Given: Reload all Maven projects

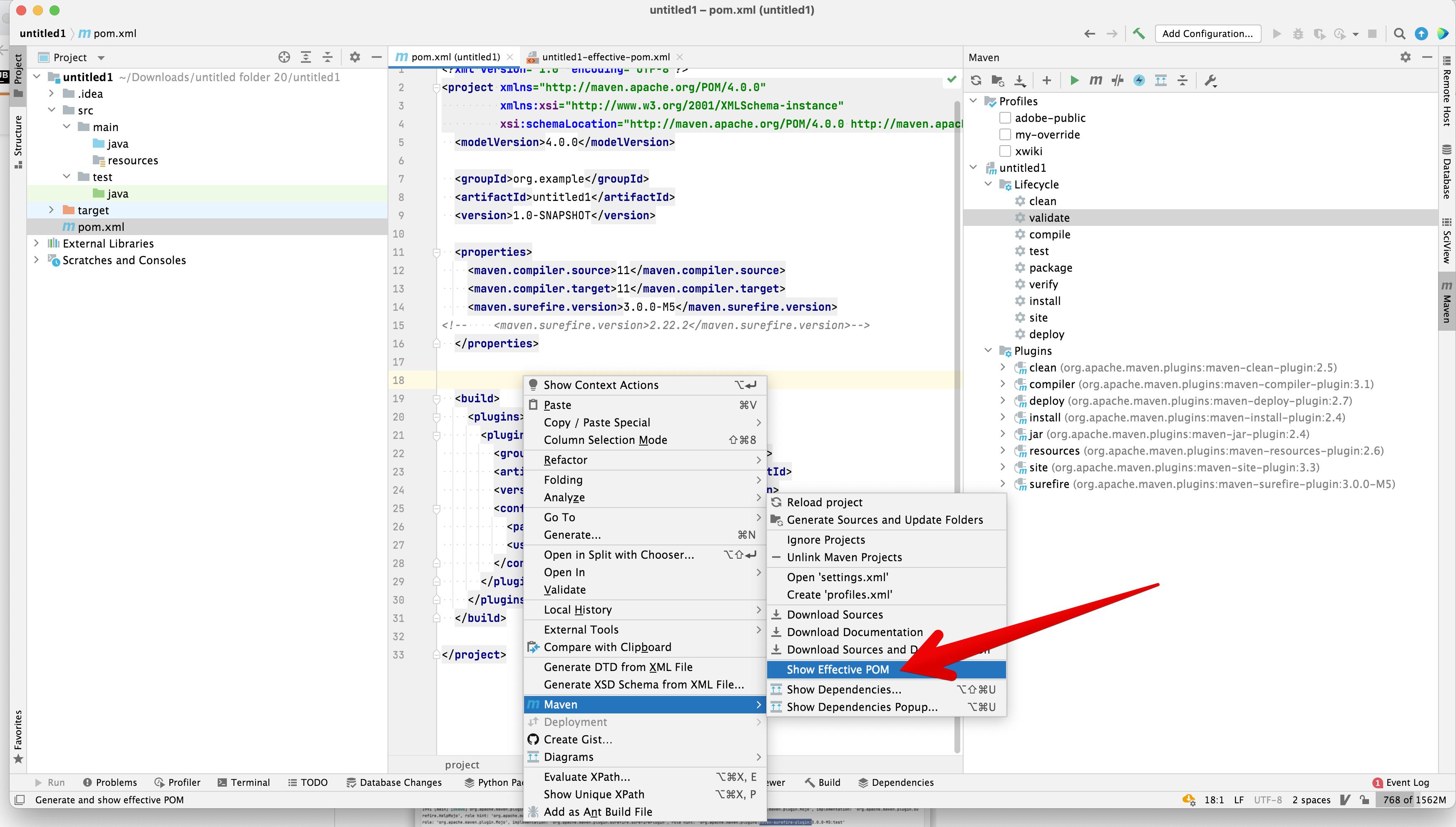Looking at the screenshot, I should coord(976,80).
